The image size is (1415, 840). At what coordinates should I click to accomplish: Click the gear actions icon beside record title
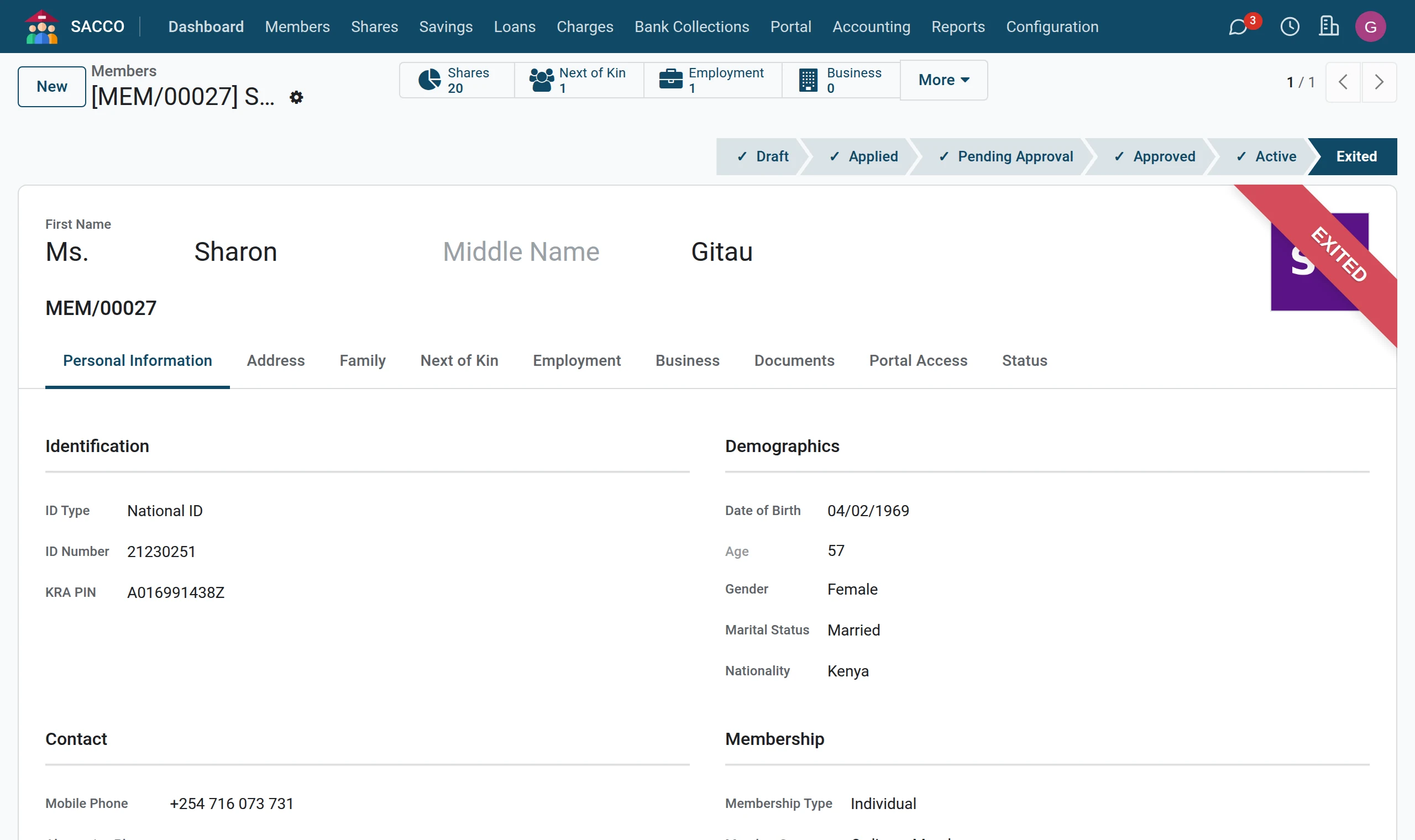[x=296, y=97]
